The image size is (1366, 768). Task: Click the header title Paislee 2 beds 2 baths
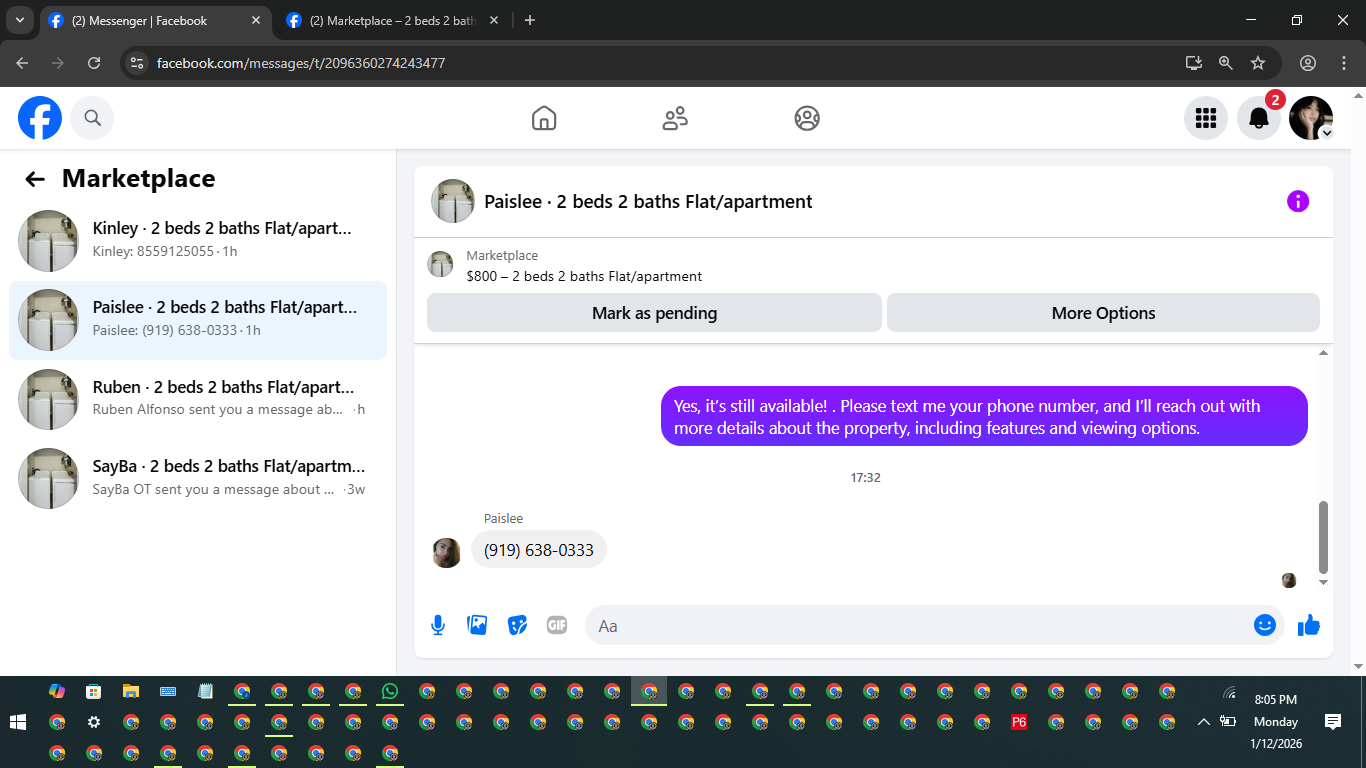[x=648, y=201]
